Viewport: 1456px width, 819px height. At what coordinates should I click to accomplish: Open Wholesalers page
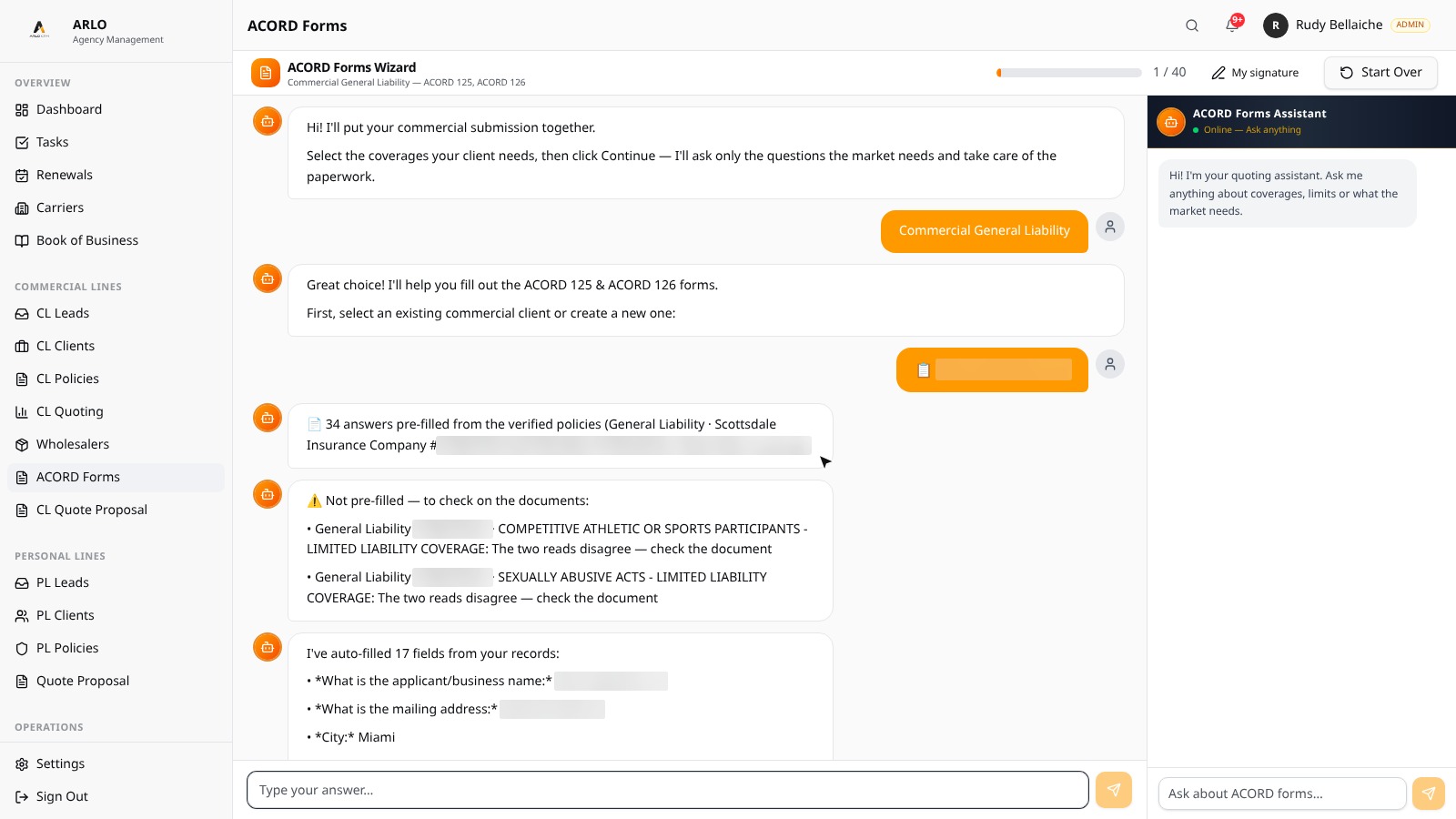point(116,444)
